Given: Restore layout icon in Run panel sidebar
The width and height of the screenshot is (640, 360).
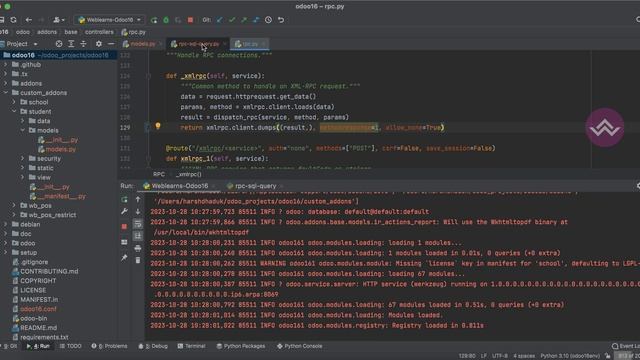Looking at the screenshot, I should (x=124, y=242).
